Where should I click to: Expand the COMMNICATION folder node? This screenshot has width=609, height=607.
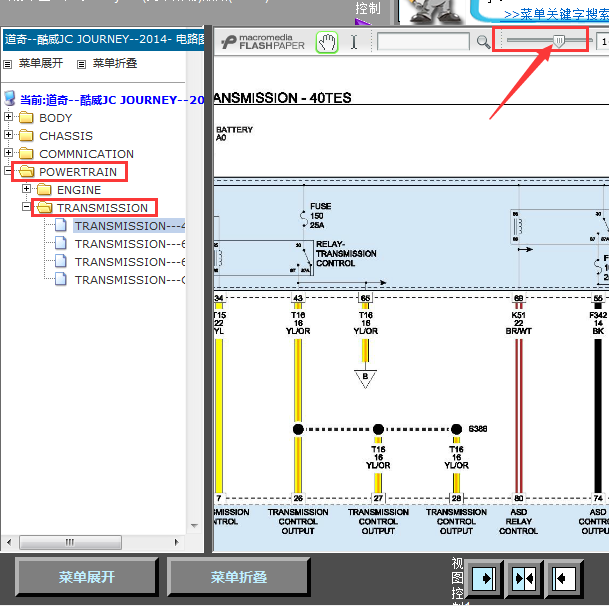(8, 152)
